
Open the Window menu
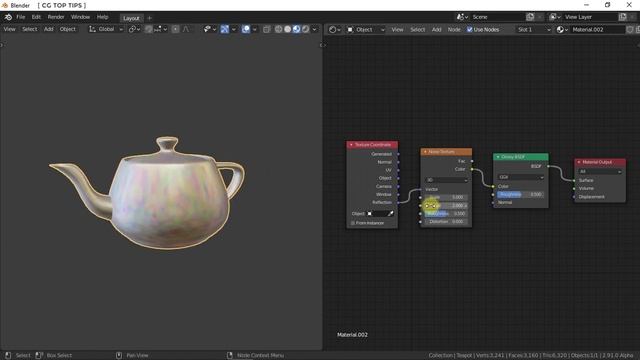pyautogui.click(x=80, y=17)
